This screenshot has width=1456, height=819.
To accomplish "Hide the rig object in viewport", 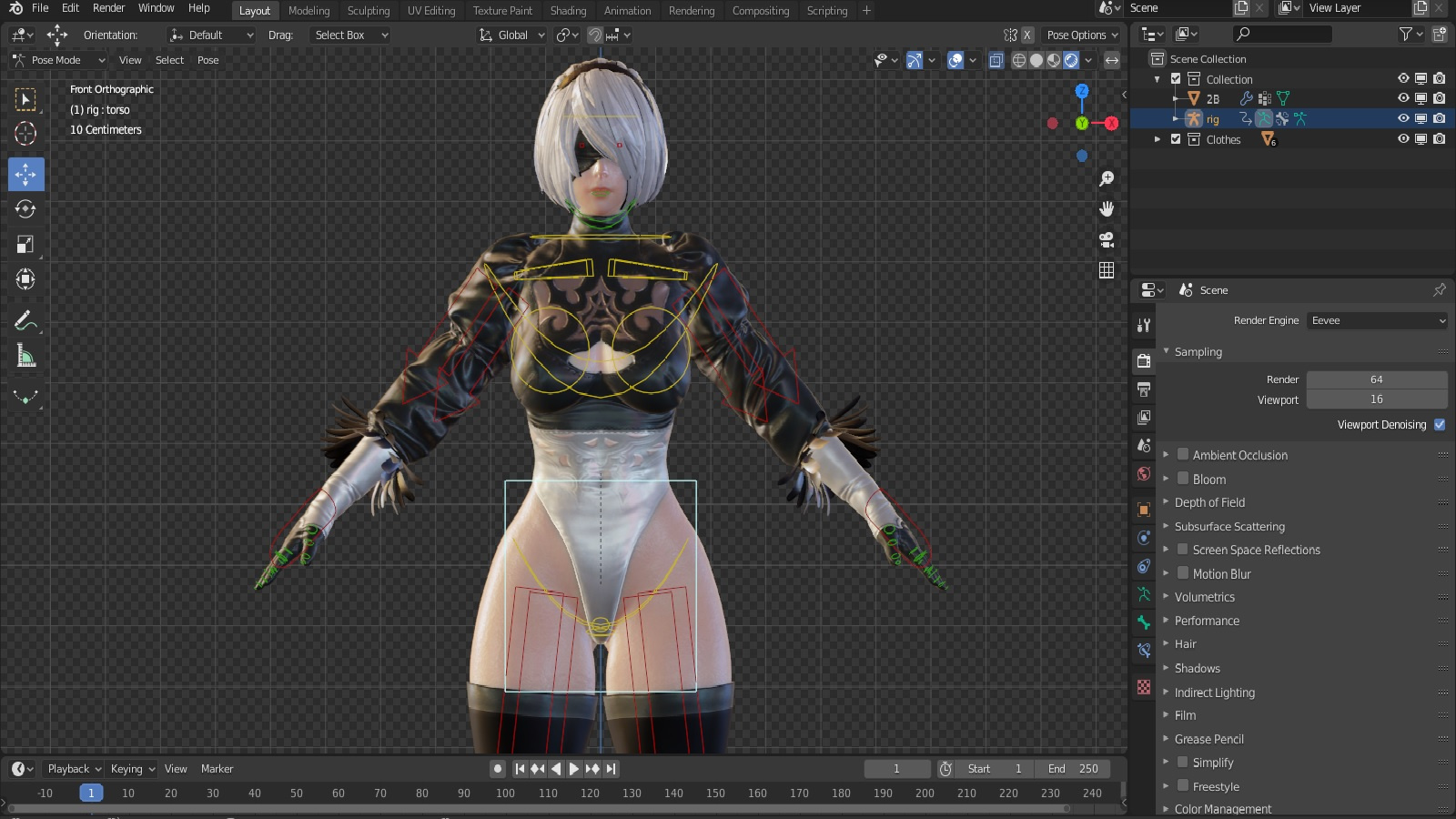I will click(1403, 118).
